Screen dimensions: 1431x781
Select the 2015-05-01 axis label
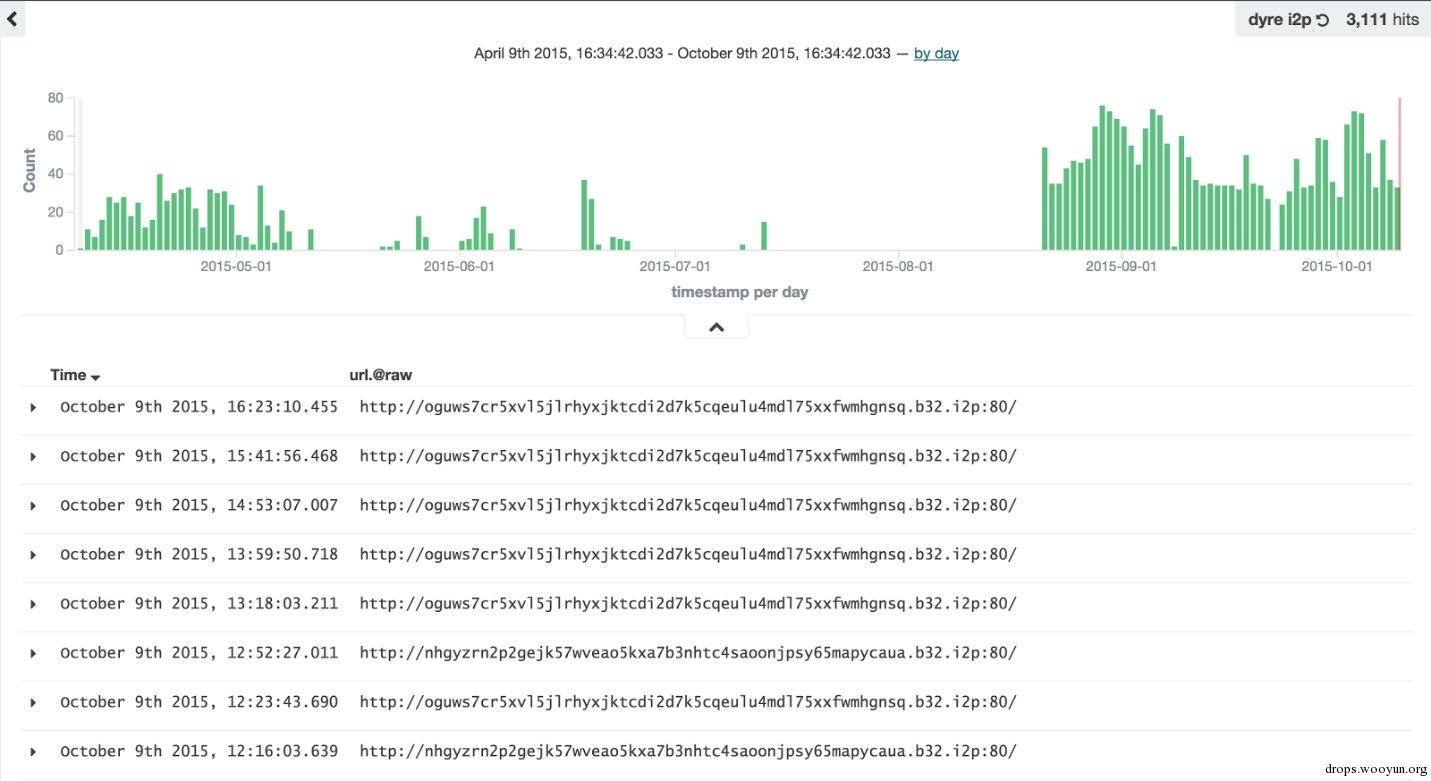pos(236,266)
